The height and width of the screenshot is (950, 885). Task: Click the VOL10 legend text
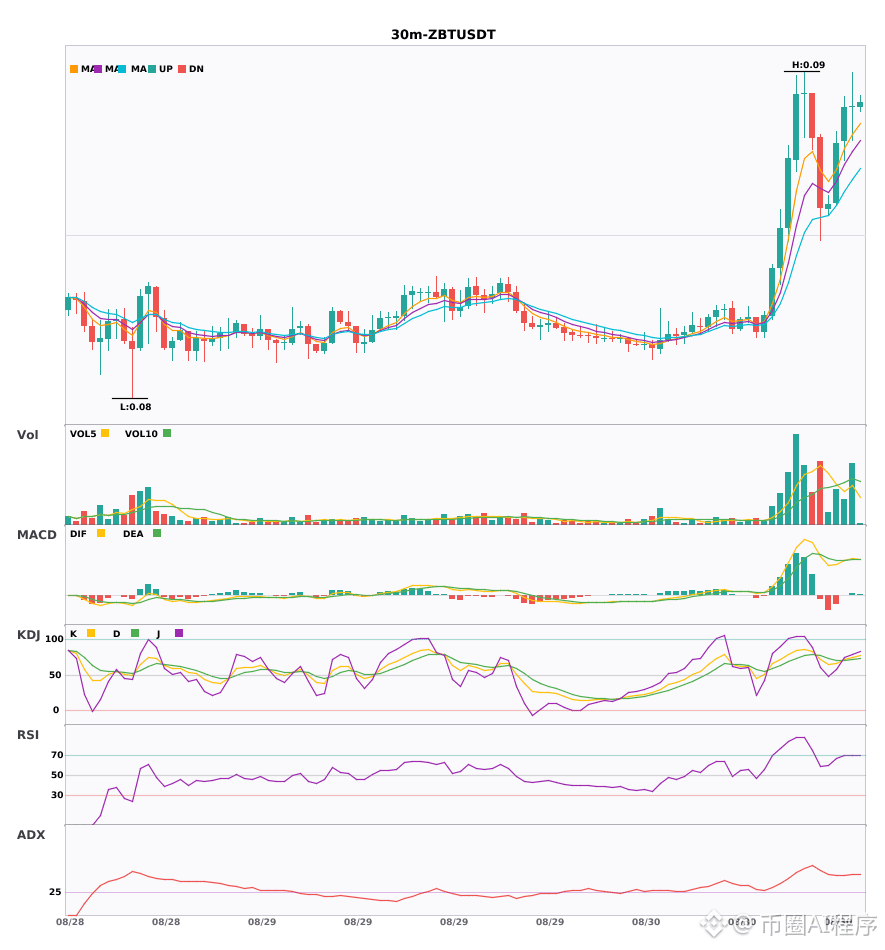[141, 434]
